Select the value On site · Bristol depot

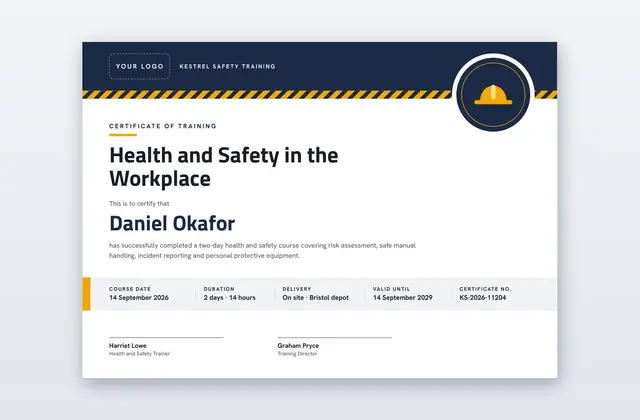(316, 298)
